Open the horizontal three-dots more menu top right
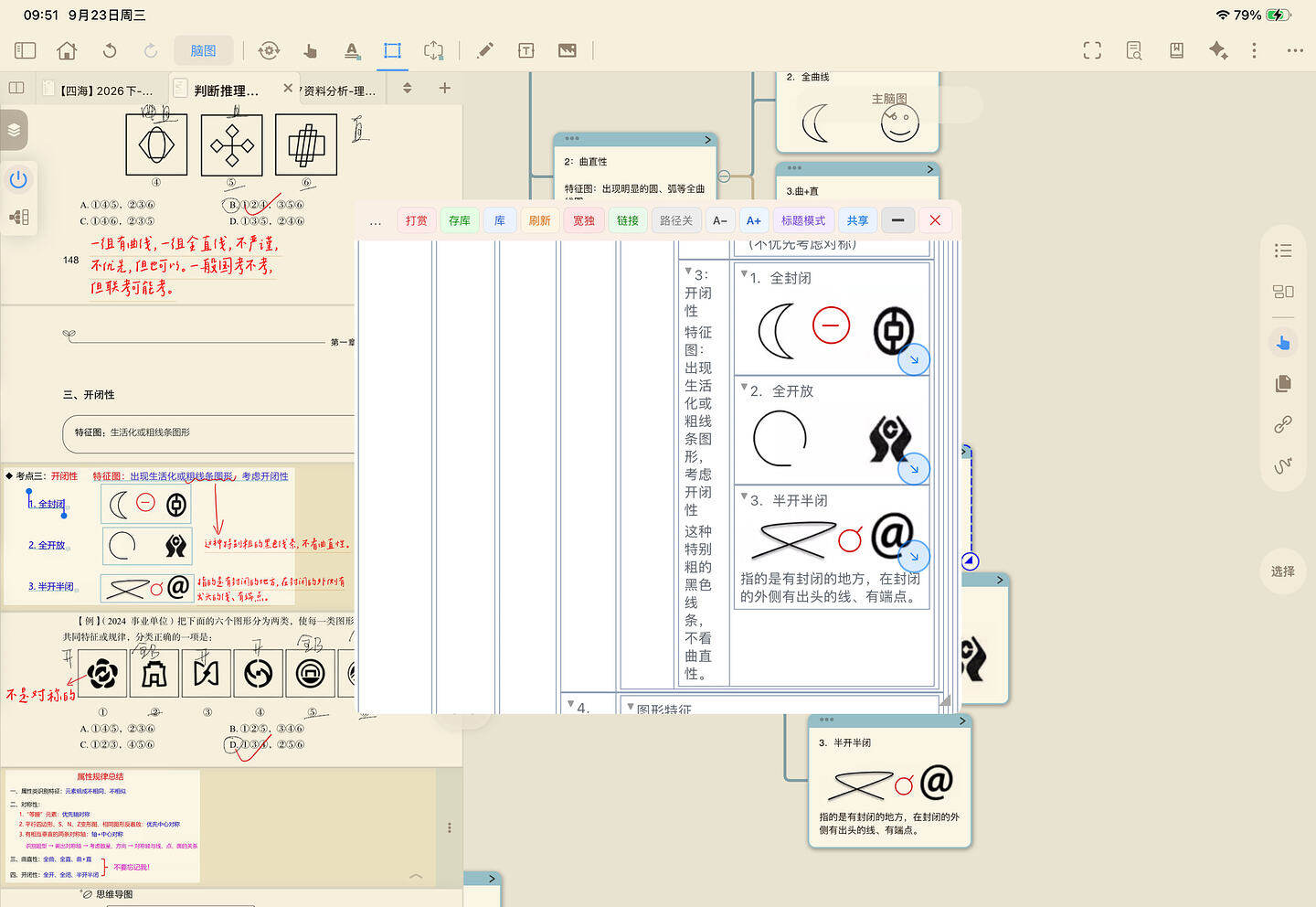This screenshot has height=907, width=1316. click(1295, 50)
